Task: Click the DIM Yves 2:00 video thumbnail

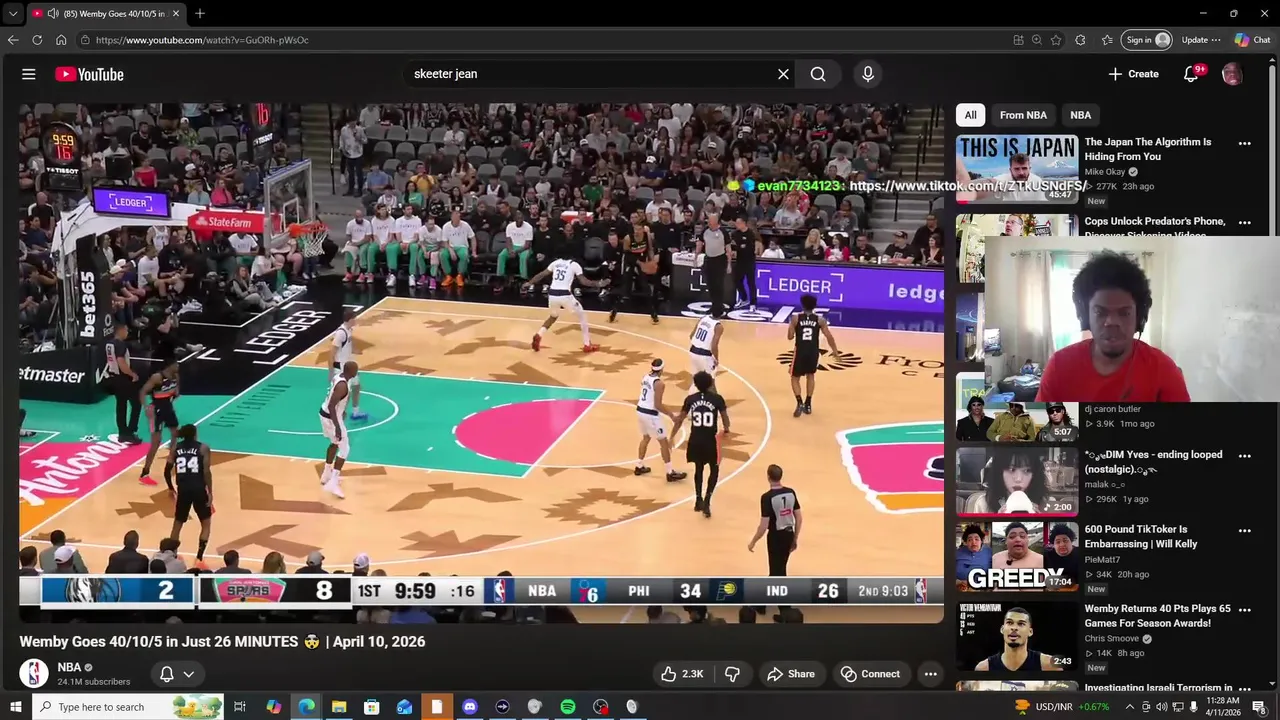Action: pos(1017,481)
